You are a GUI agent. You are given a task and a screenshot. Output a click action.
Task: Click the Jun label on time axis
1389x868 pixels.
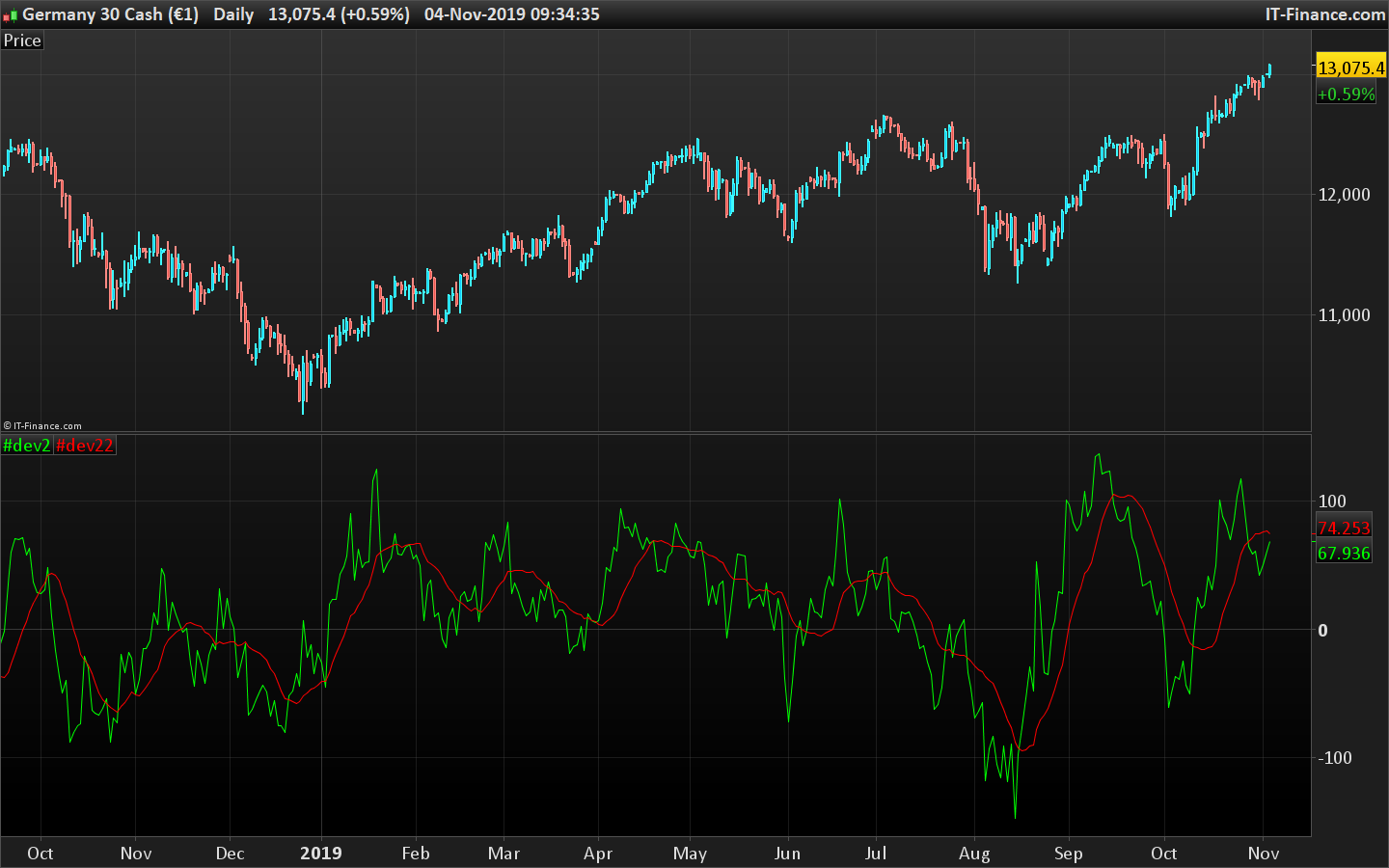[787, 853]
